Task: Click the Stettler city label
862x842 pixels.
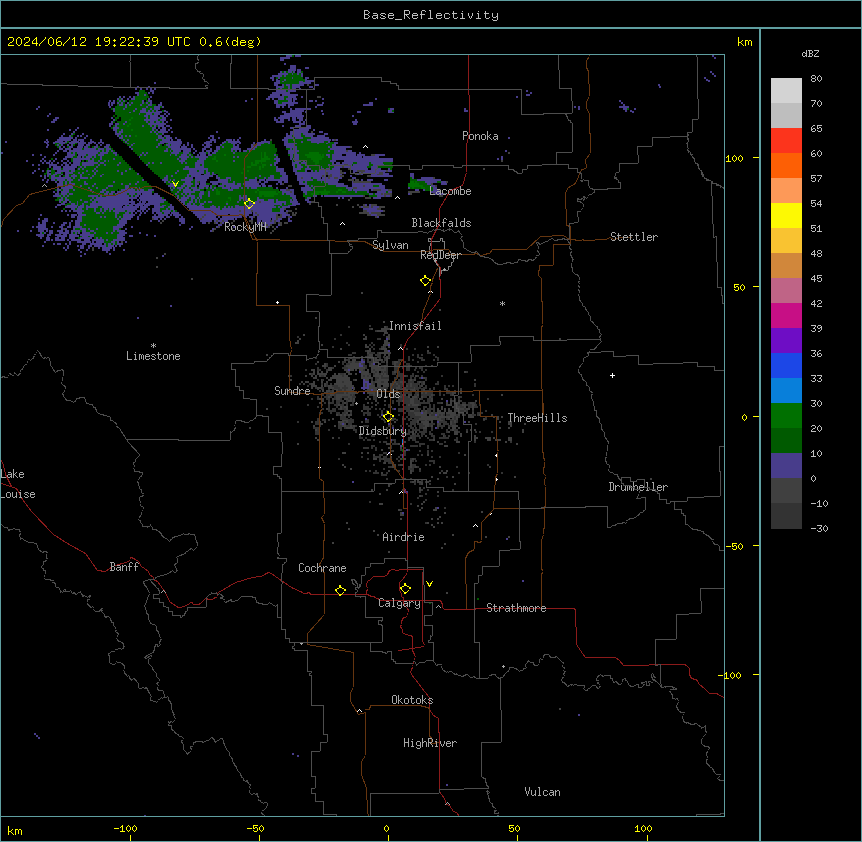Action: point(634,237)
